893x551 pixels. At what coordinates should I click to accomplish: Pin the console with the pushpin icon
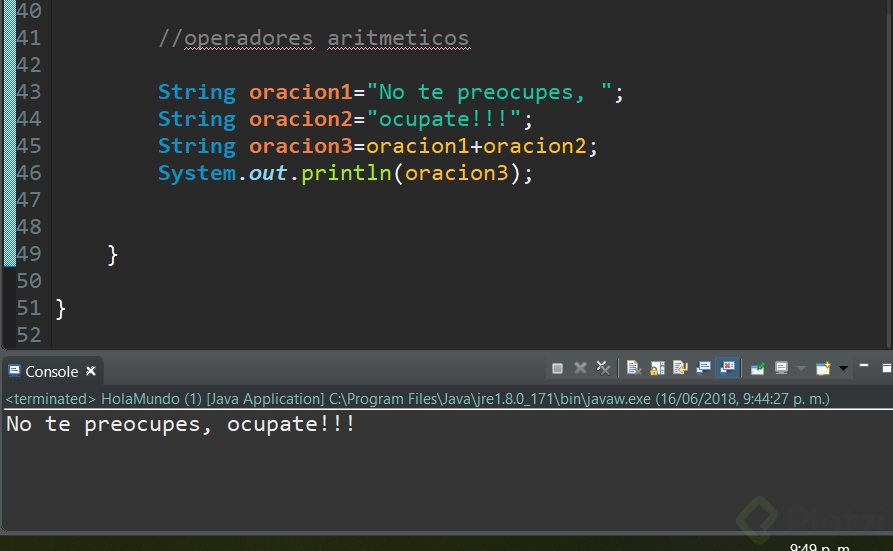757,368
